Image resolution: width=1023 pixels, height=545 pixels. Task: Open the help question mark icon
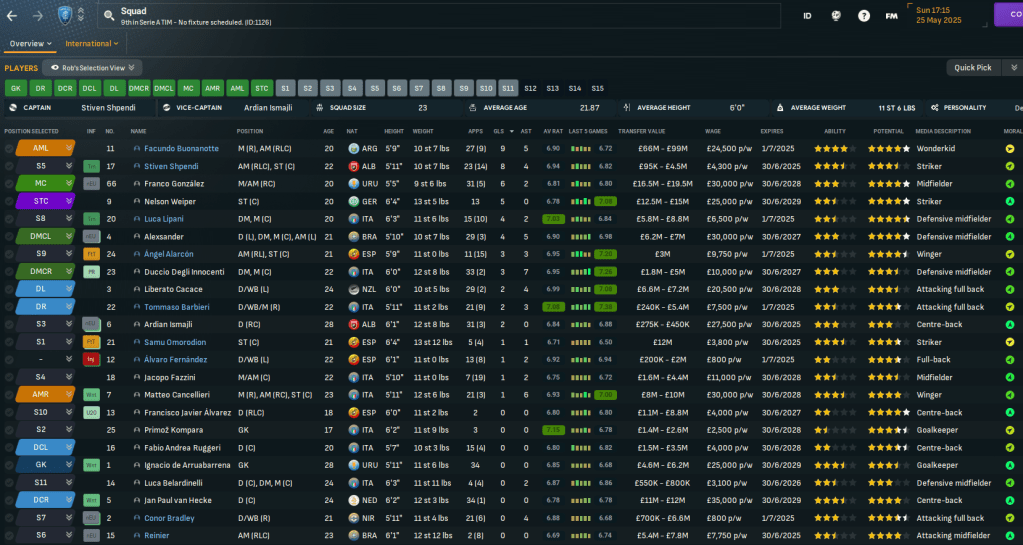(x=863, y=16)
